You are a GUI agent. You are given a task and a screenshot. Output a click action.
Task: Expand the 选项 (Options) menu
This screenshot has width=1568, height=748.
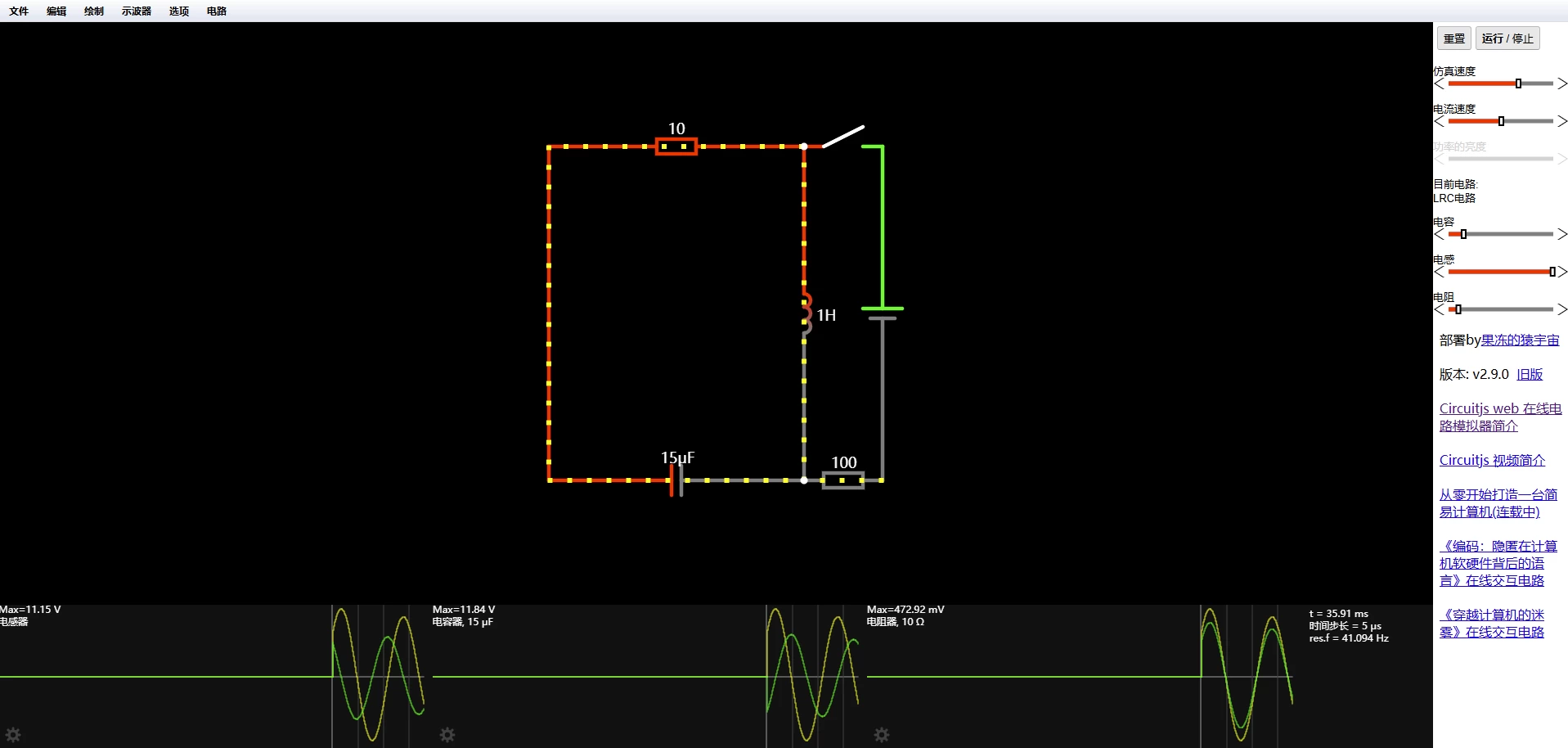click(x=179, y=11)
